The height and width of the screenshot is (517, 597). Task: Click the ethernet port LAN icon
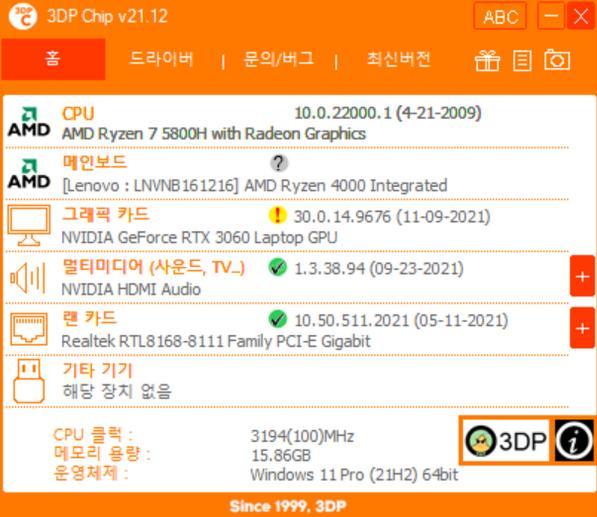[x=29, y=329]
